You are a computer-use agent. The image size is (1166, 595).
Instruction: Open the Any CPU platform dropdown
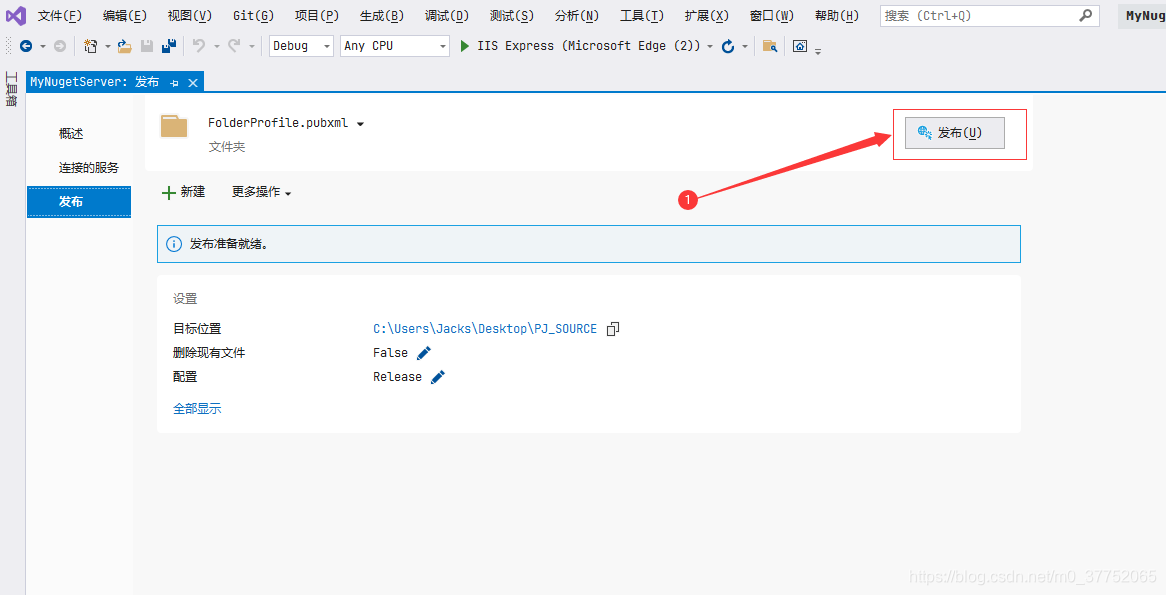(395, 46)
